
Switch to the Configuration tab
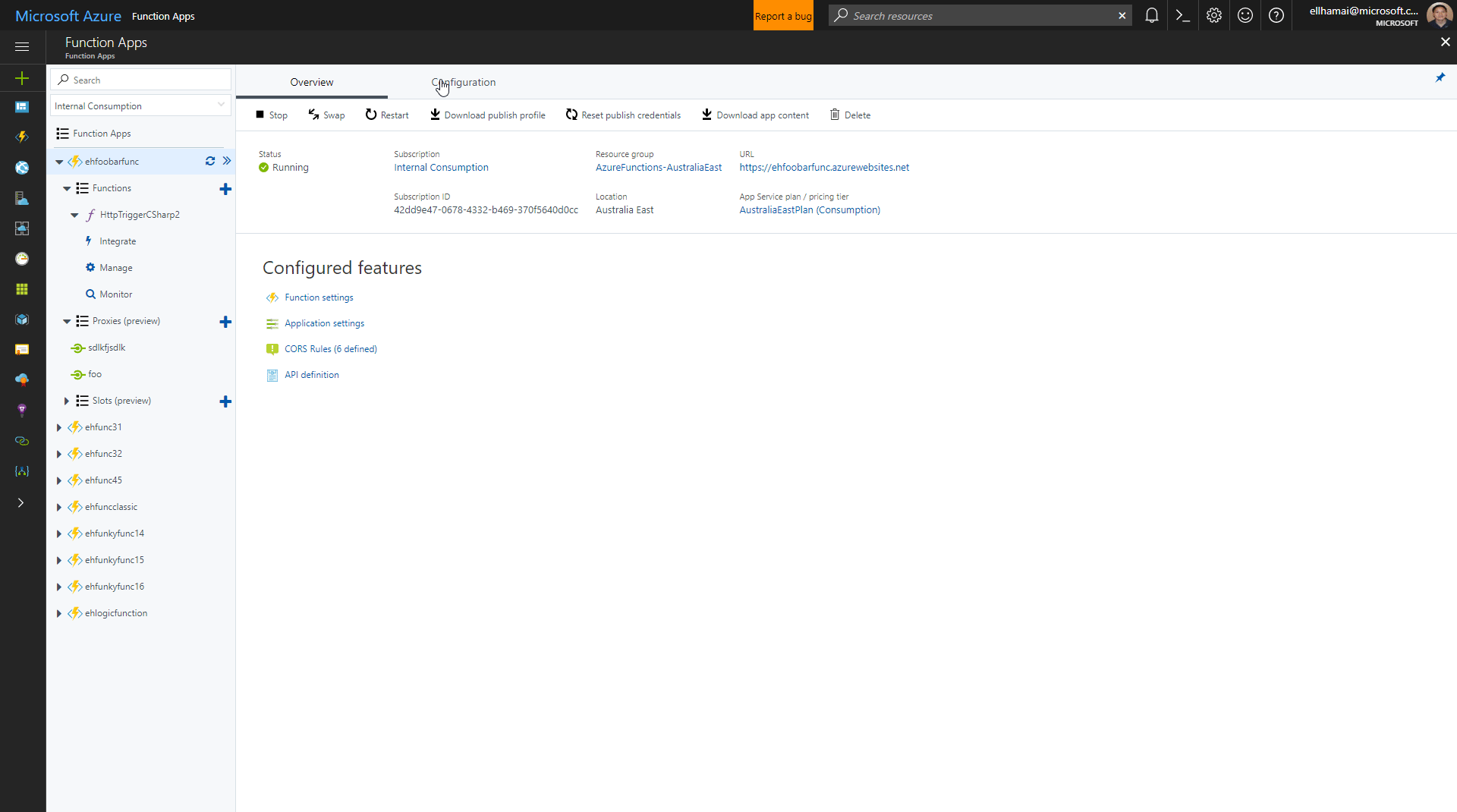pyautogui.click(x=463, y=82)
